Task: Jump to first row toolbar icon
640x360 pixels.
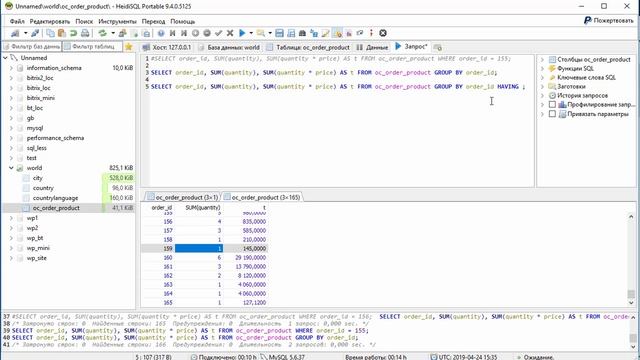Action: 173,33
